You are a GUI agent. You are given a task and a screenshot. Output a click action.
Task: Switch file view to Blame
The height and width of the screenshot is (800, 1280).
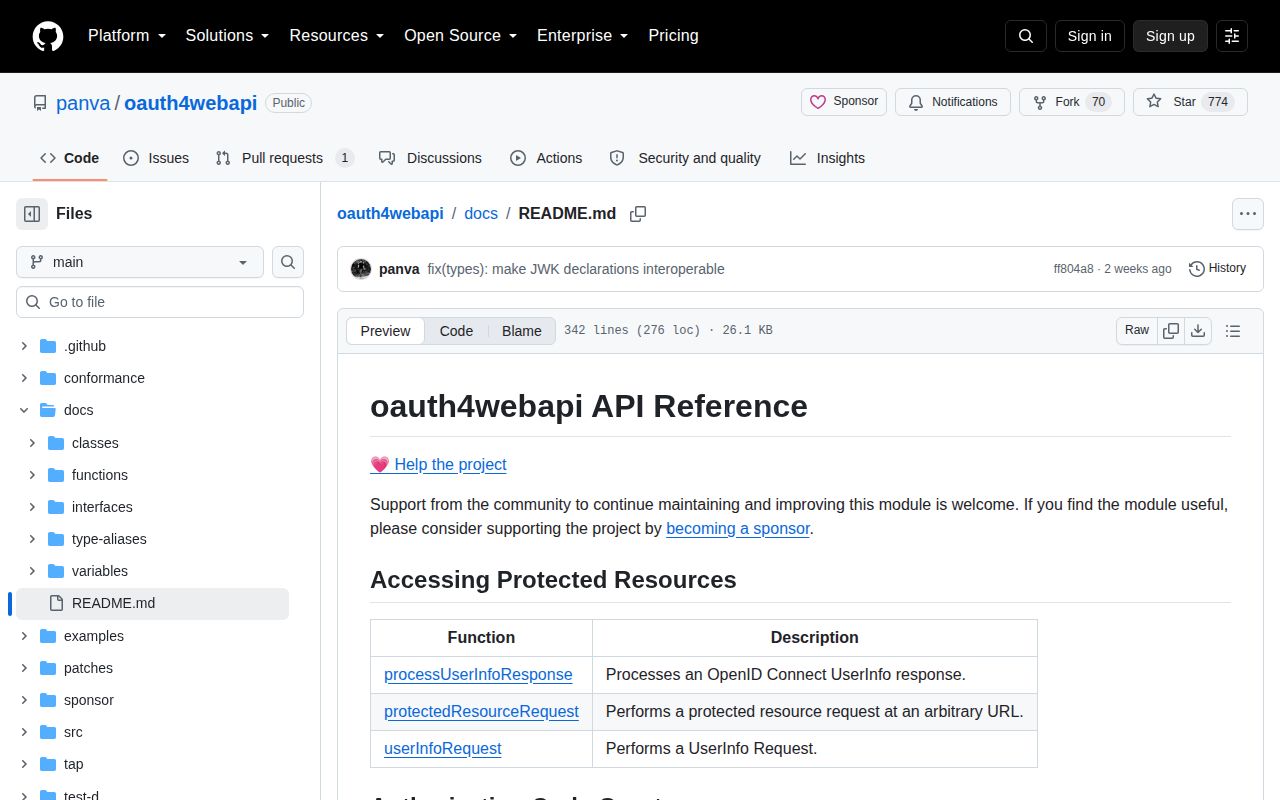(x=521, y=331)
